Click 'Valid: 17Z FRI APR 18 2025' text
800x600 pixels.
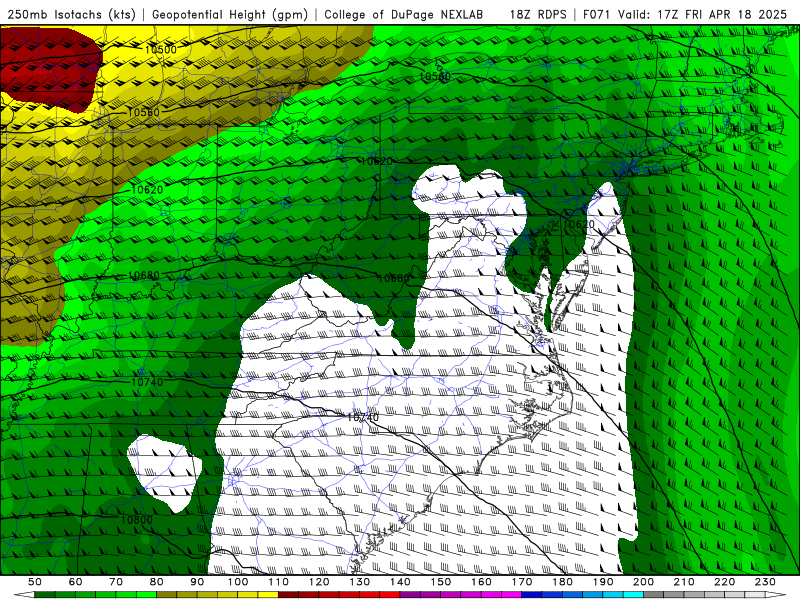pos(703,15)
